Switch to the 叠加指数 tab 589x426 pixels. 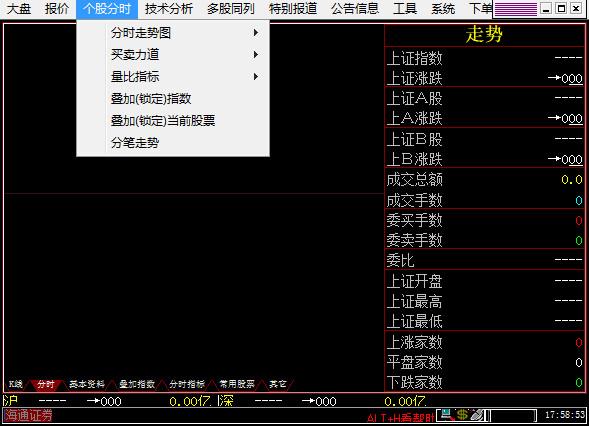pos(137,384)
